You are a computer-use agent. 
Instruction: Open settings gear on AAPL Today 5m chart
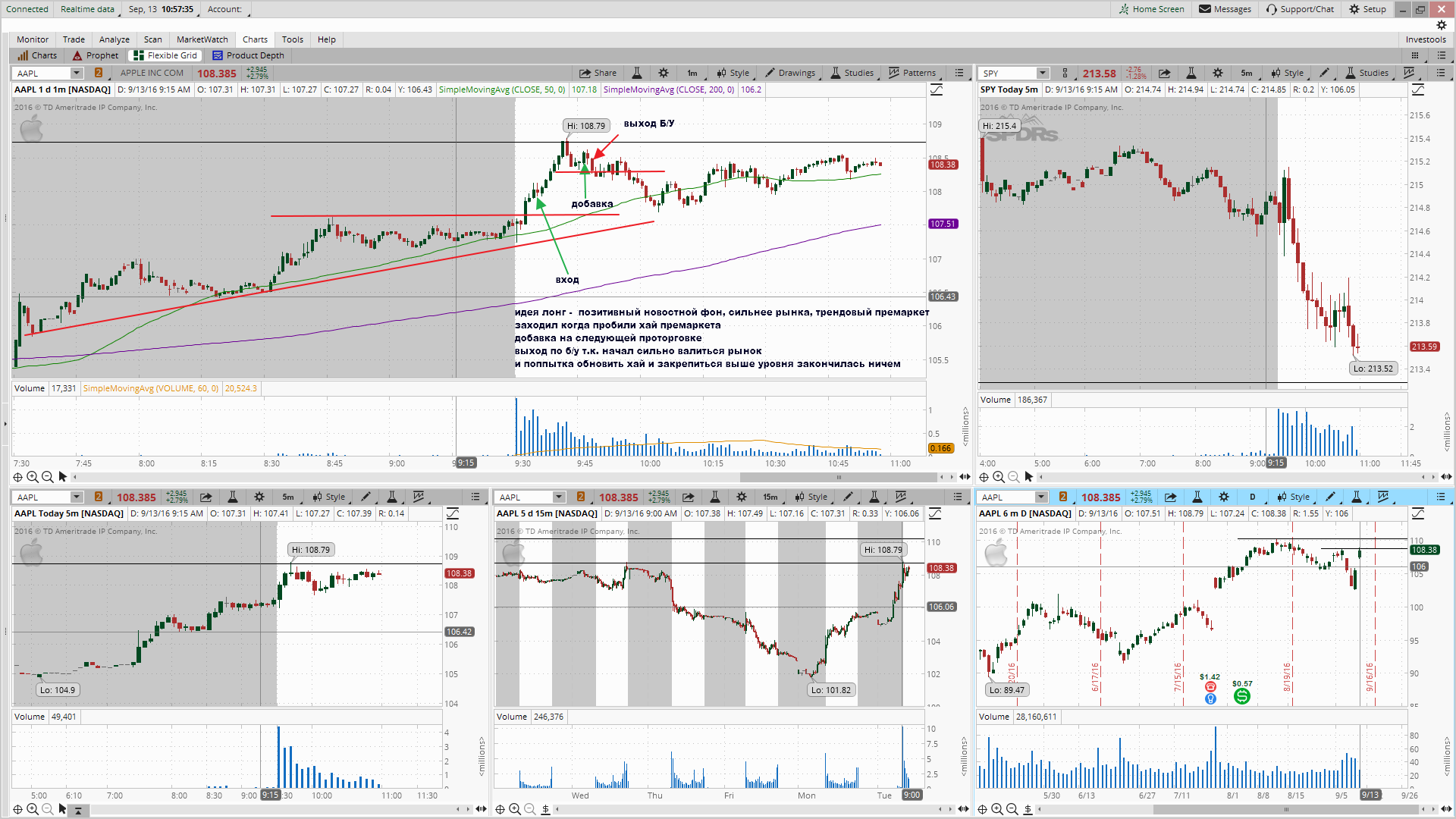(x=259, y=497)
